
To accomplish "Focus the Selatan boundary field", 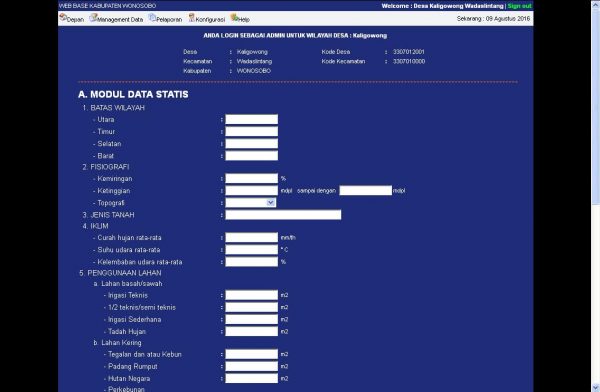I will click(251, 144).
